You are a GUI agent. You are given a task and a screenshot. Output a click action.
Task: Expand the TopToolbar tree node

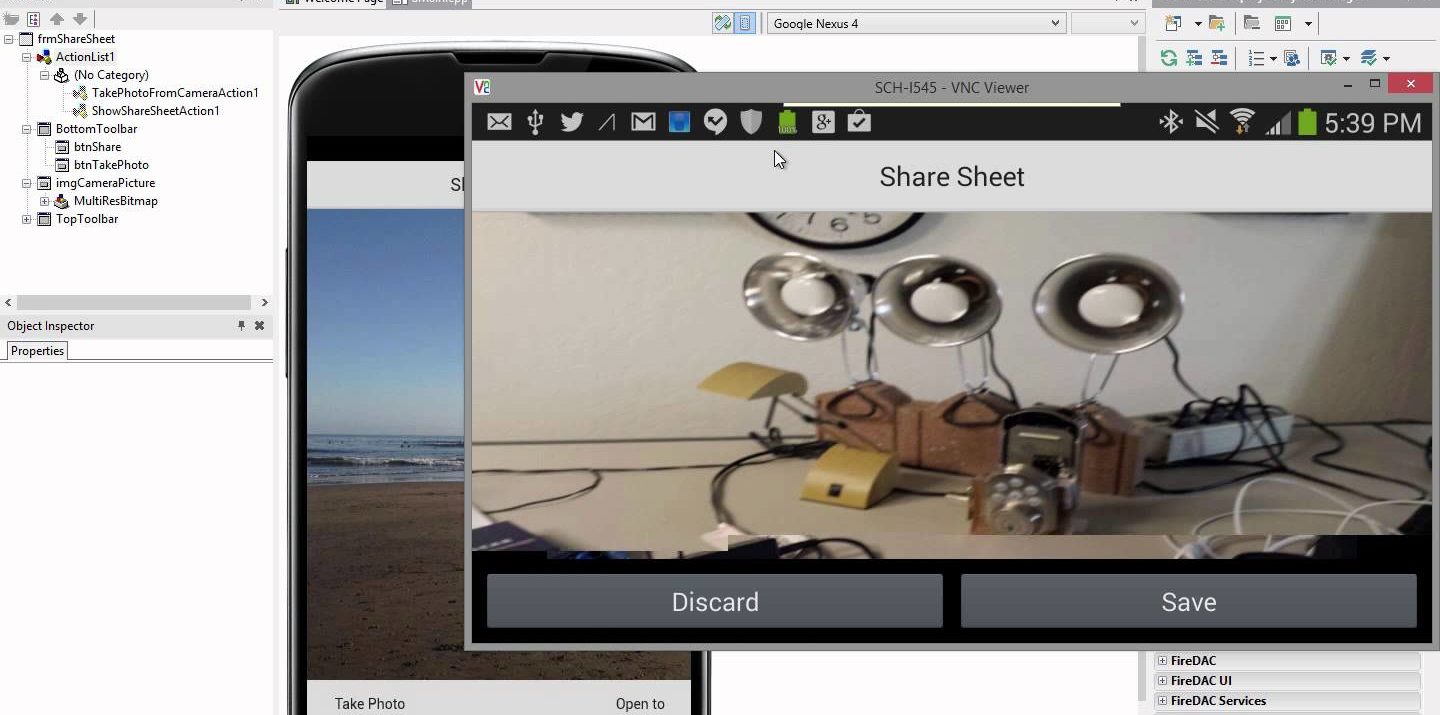coord(27,219)
